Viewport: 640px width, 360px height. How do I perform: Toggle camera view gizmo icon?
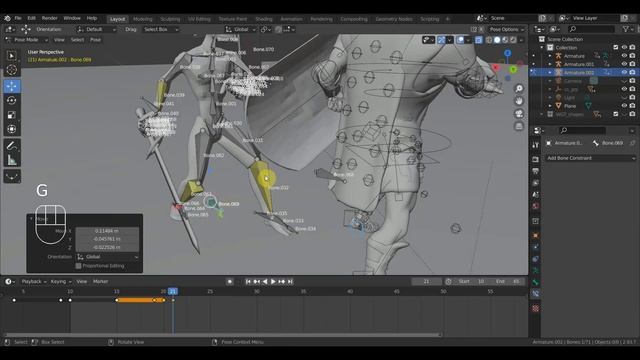coord(519,113)
